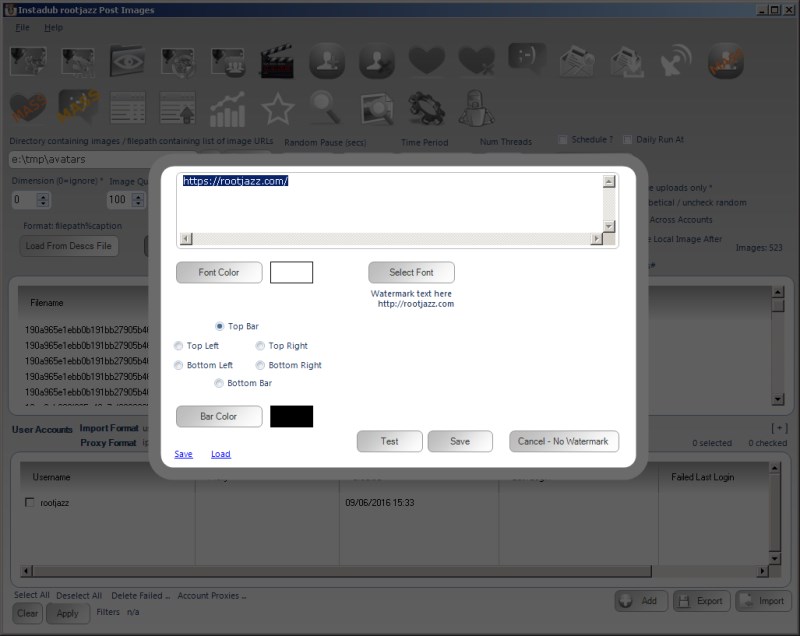Click the follow user icon with plus
Viewport: 800px width, 636px height.
[x=327, y=61]
